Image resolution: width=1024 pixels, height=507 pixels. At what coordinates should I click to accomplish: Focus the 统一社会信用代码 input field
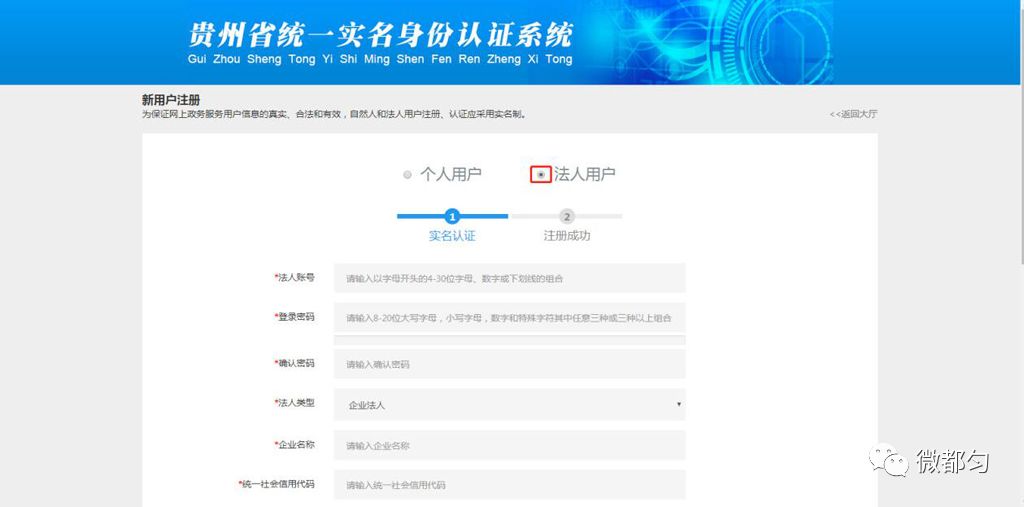[x=509, y=485]
